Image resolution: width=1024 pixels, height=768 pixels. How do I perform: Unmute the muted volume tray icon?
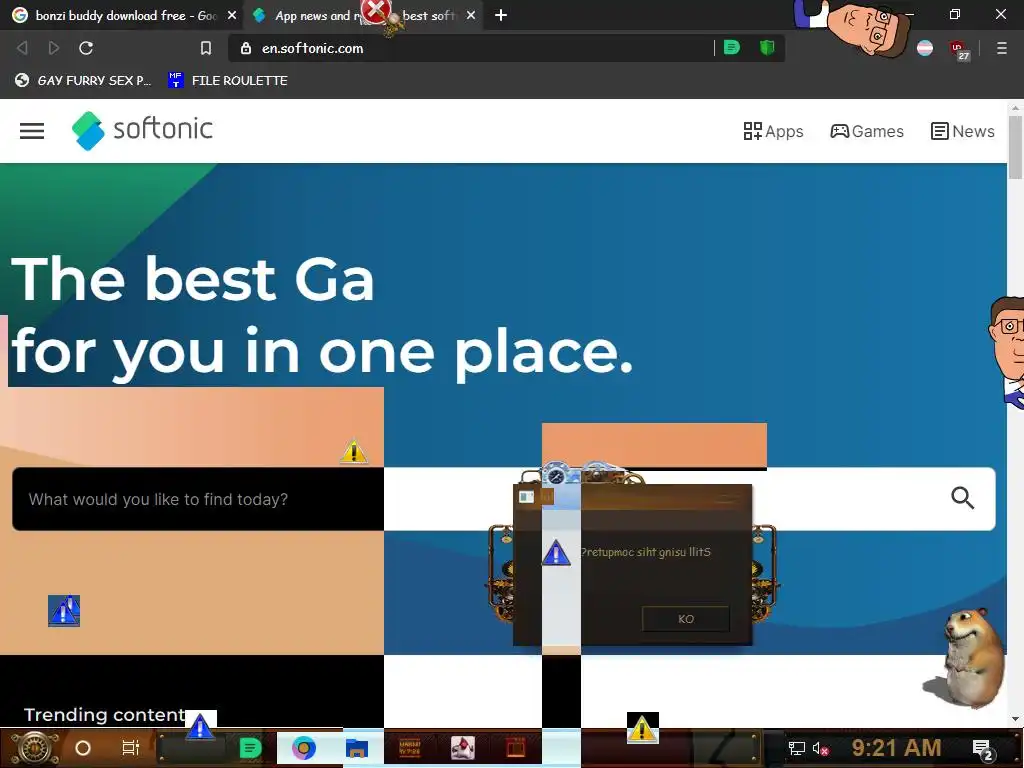[x=820, y=748]
